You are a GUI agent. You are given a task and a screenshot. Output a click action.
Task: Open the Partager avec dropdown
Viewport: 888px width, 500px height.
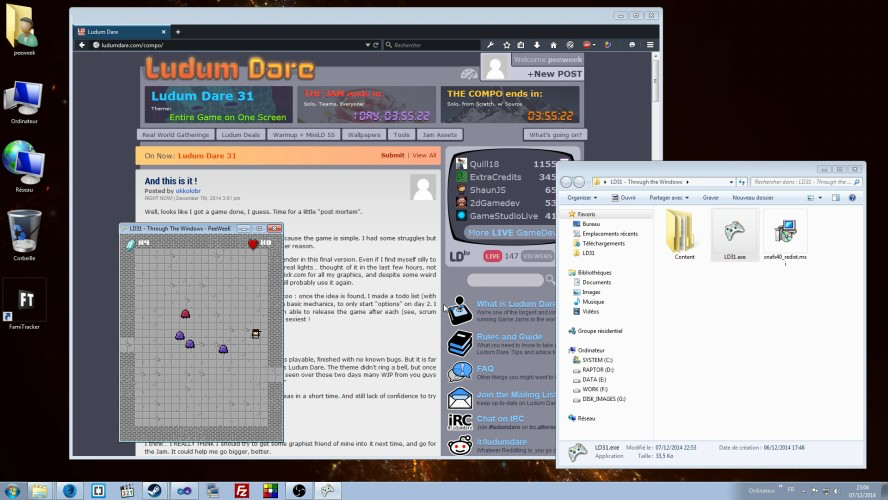(669, 198)
